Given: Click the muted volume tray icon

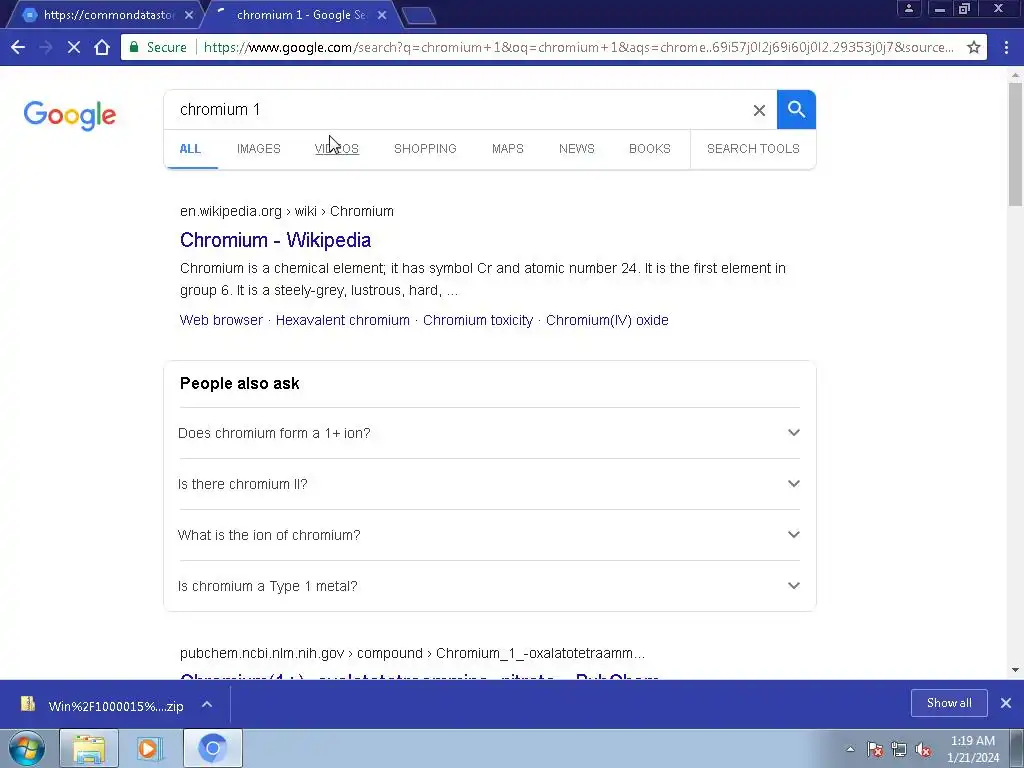Looking at the screenshot, I should click(x=923, y=749).
